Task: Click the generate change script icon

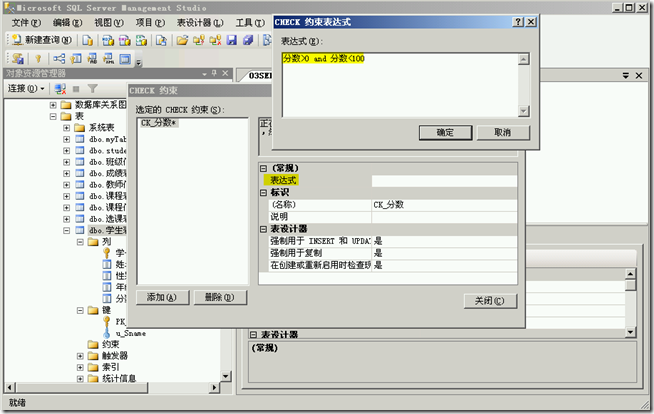Action: pos(18,59)
